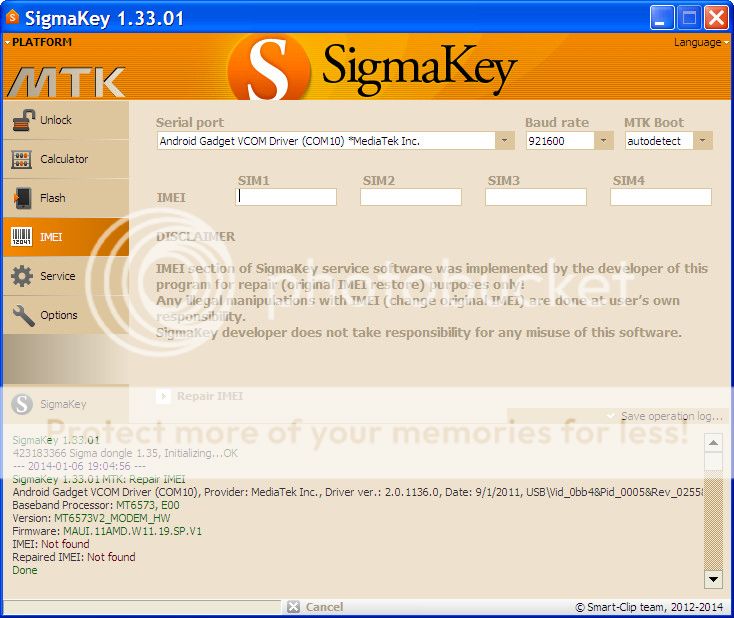Click the Cancel X icon

tap(293, 607)
